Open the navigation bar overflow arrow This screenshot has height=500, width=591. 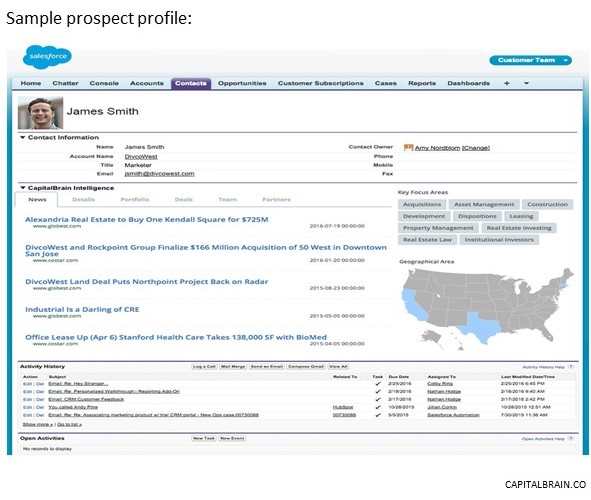click(527, 83)
